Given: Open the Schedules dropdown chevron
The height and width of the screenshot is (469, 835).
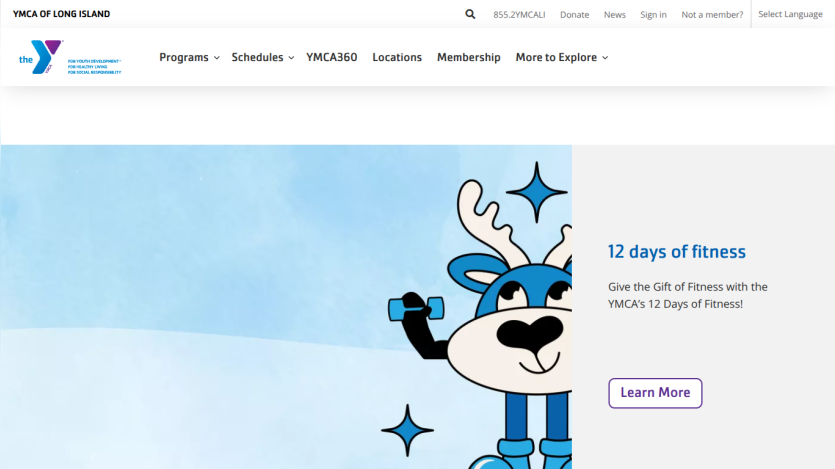Looking at the screenshot, I should (x=291, y=57).
